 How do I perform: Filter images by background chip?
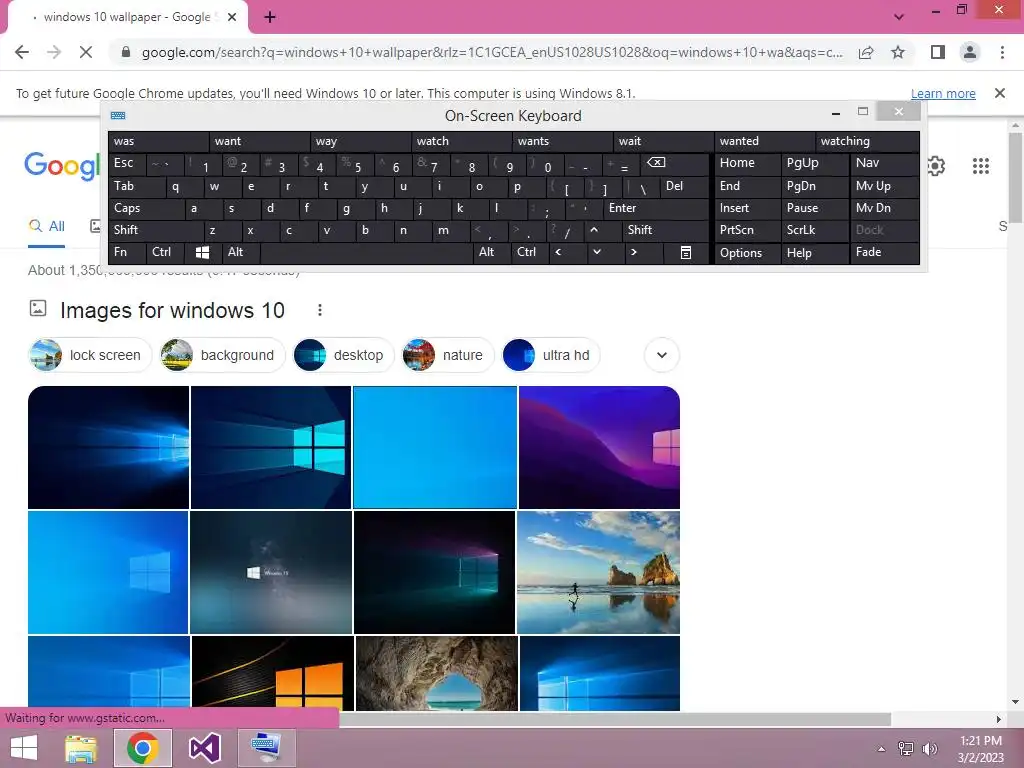(x=223, y=355)
